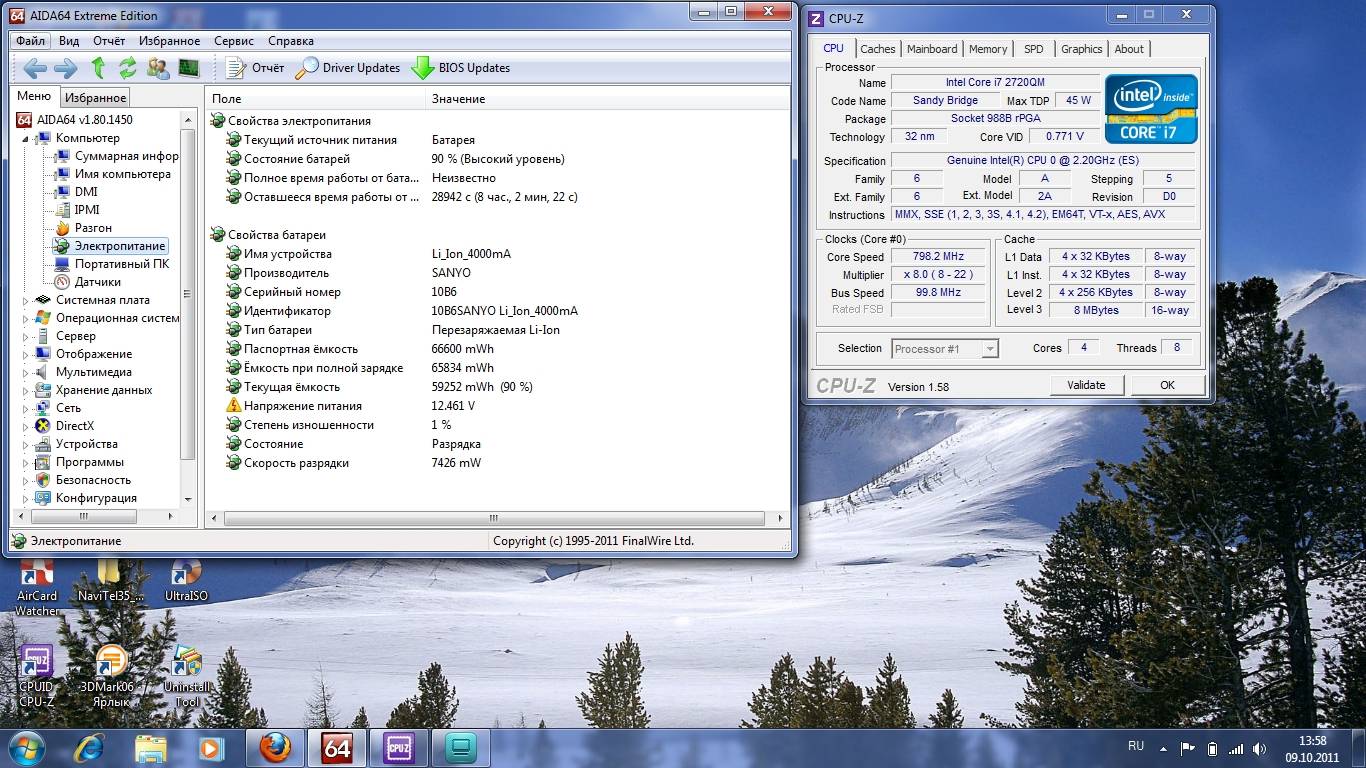Open Driver Updates from the toolbar
The width and height of the screenshot is (1366, 768).
coord(348,68)
